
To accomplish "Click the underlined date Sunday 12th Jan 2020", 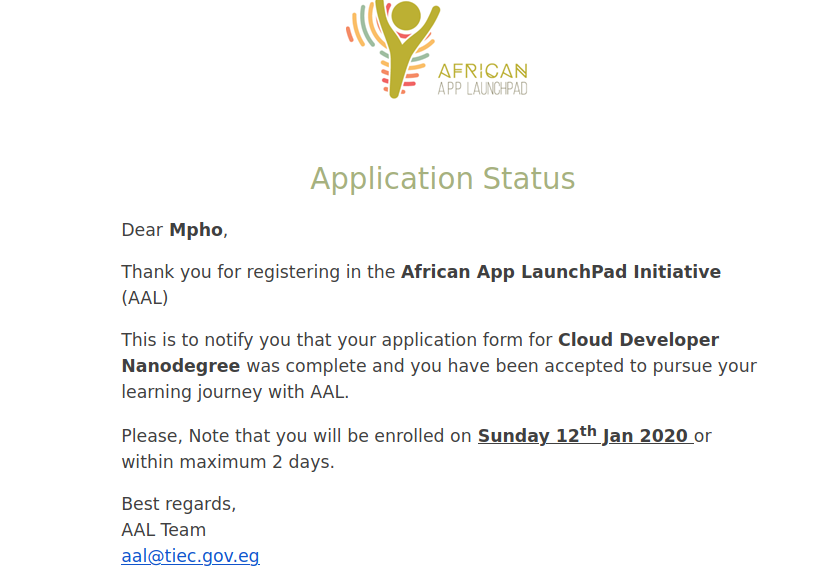I will pos(585,435).
